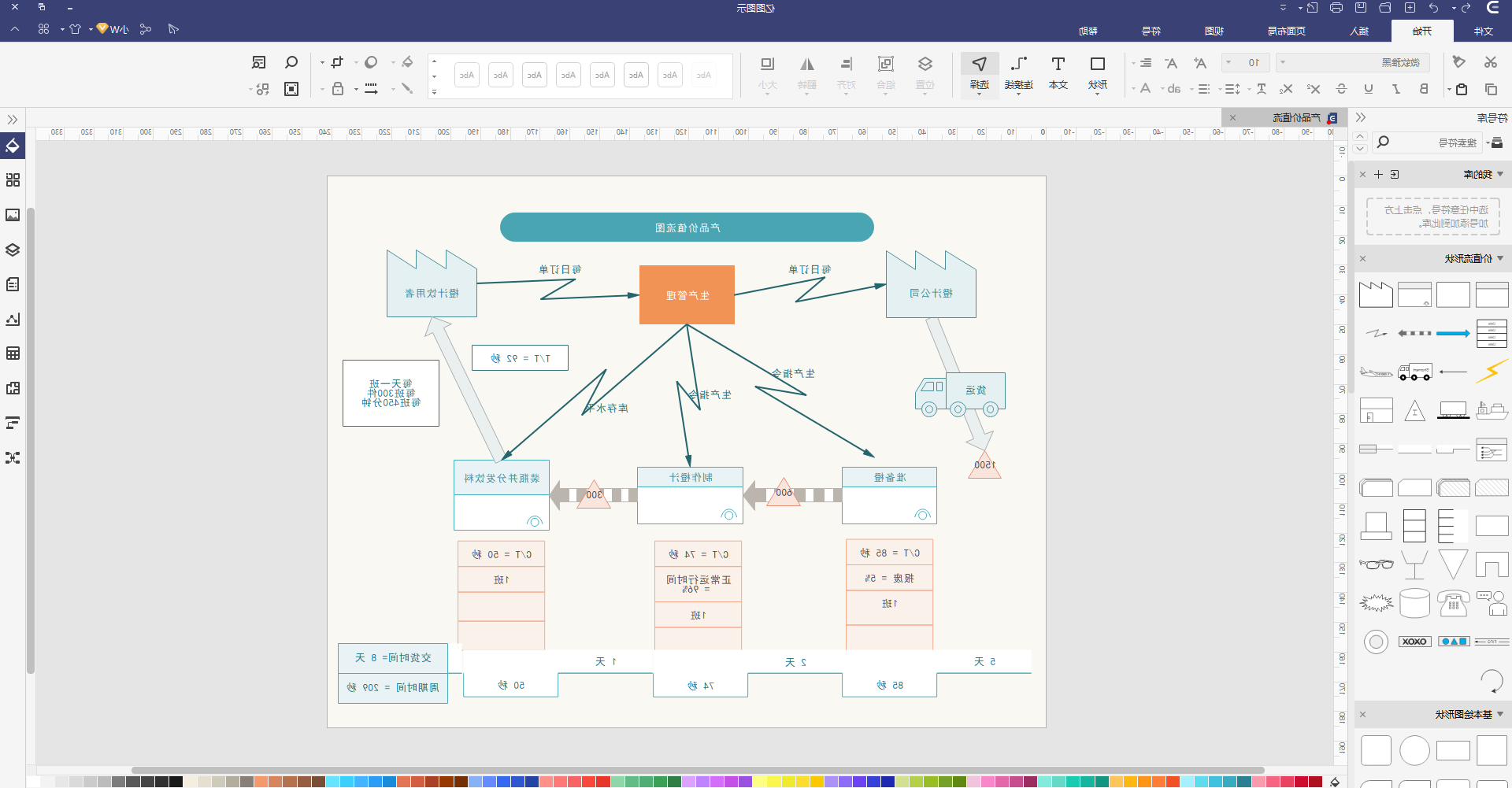
Task: Select the factory shape in library
Action: [x=1376, y=294]
